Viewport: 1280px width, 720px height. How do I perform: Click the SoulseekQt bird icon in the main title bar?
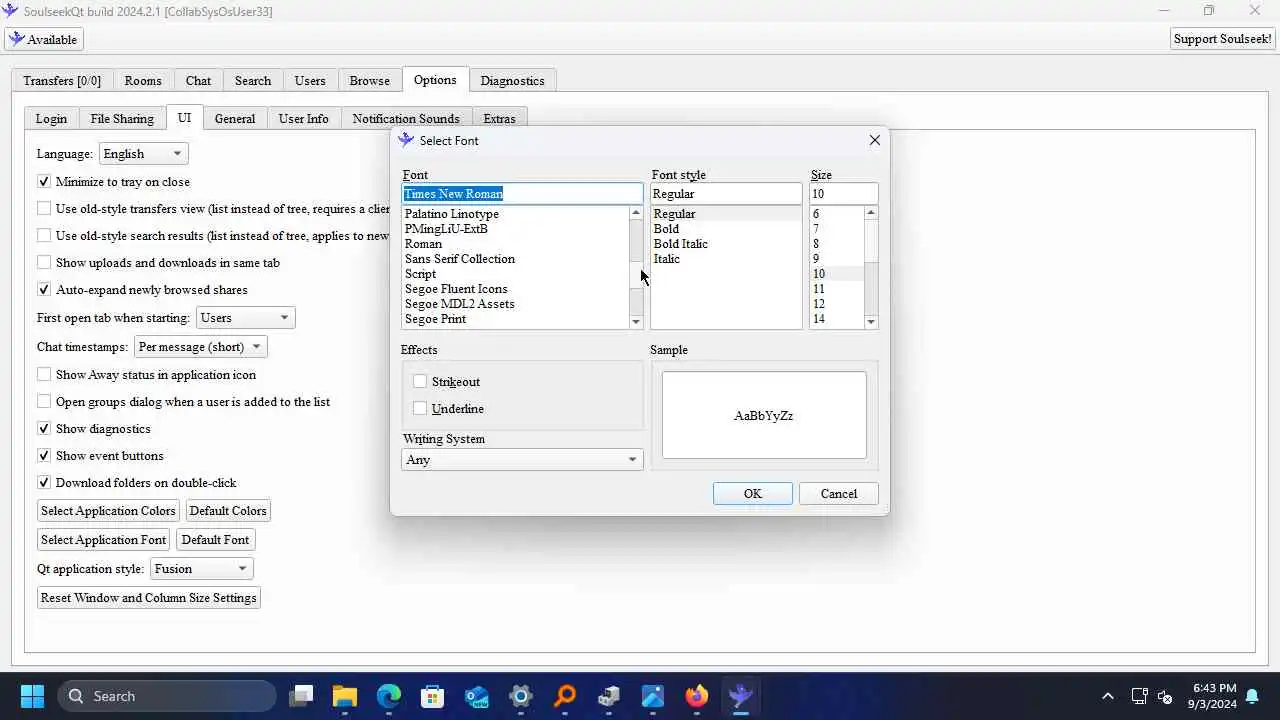coord(10,11)
